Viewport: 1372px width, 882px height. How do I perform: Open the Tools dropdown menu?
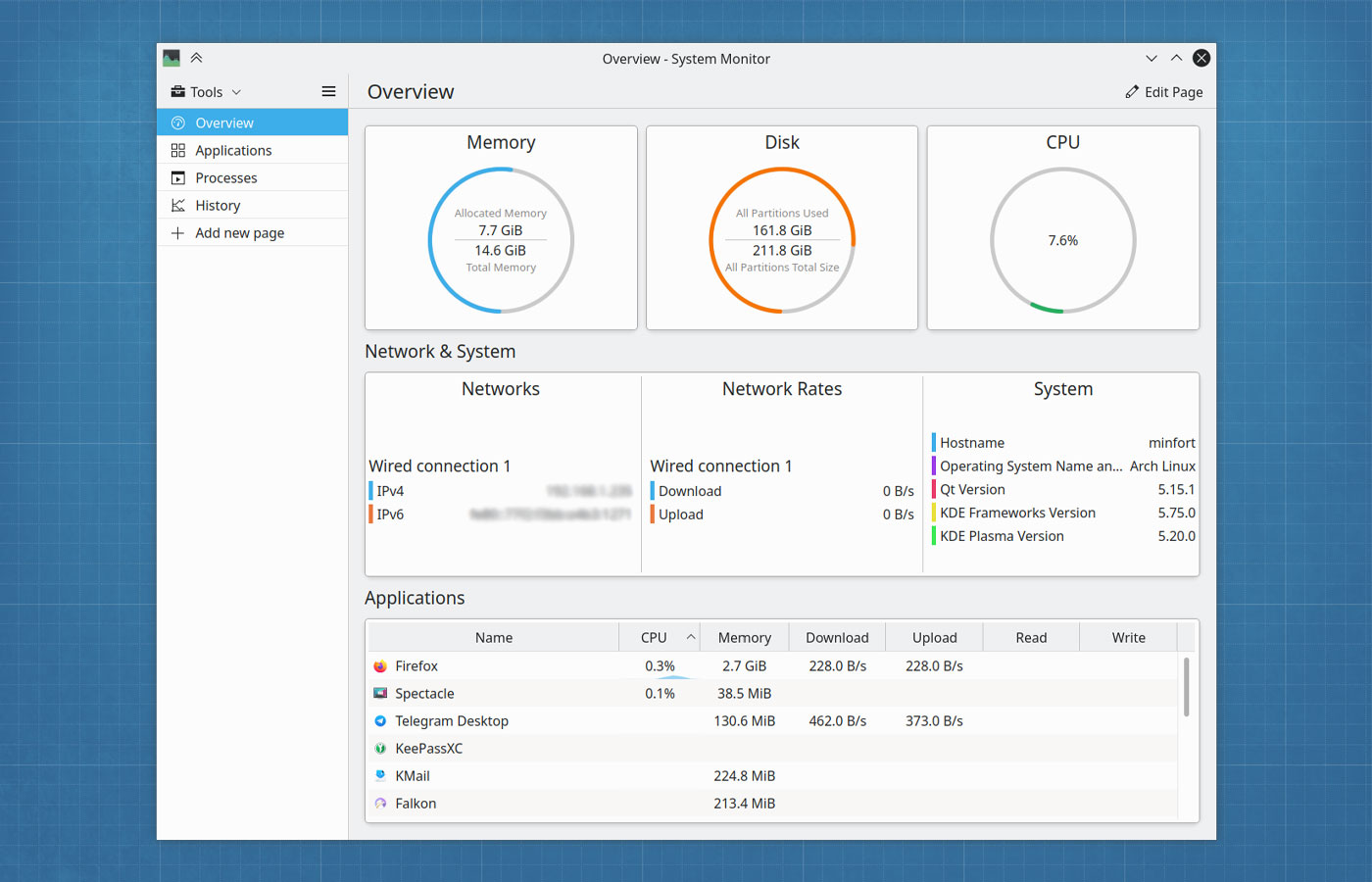pos(205,91)
